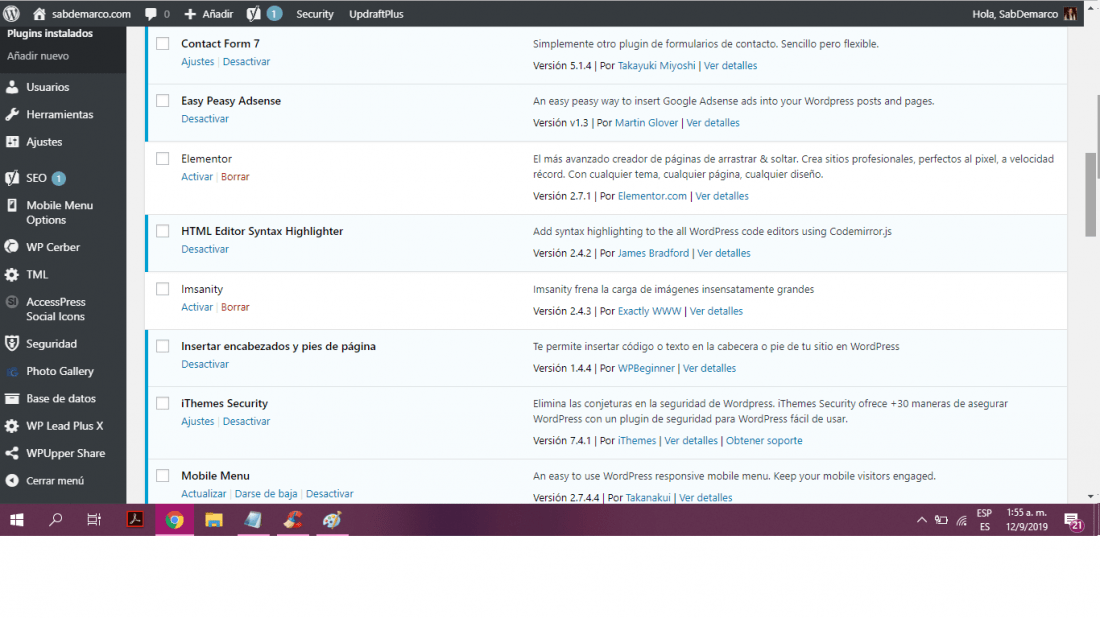The height and width of the screenshot is (618, 1100).
Task: Switch to Chrome in taskbar
Action: [175, 520]
